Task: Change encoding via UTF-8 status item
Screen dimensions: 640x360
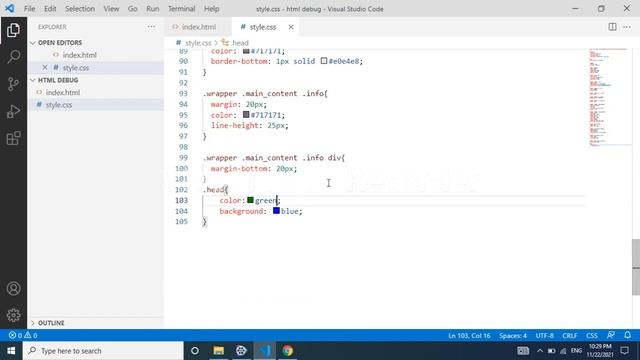Action: (544, 336)
